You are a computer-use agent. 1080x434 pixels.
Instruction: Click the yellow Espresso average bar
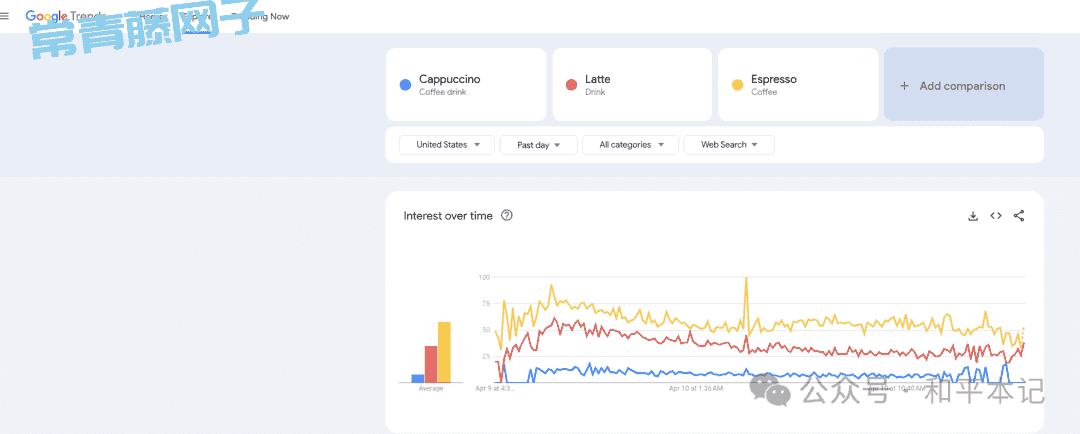pyautogui.click(x=444, y=352)
